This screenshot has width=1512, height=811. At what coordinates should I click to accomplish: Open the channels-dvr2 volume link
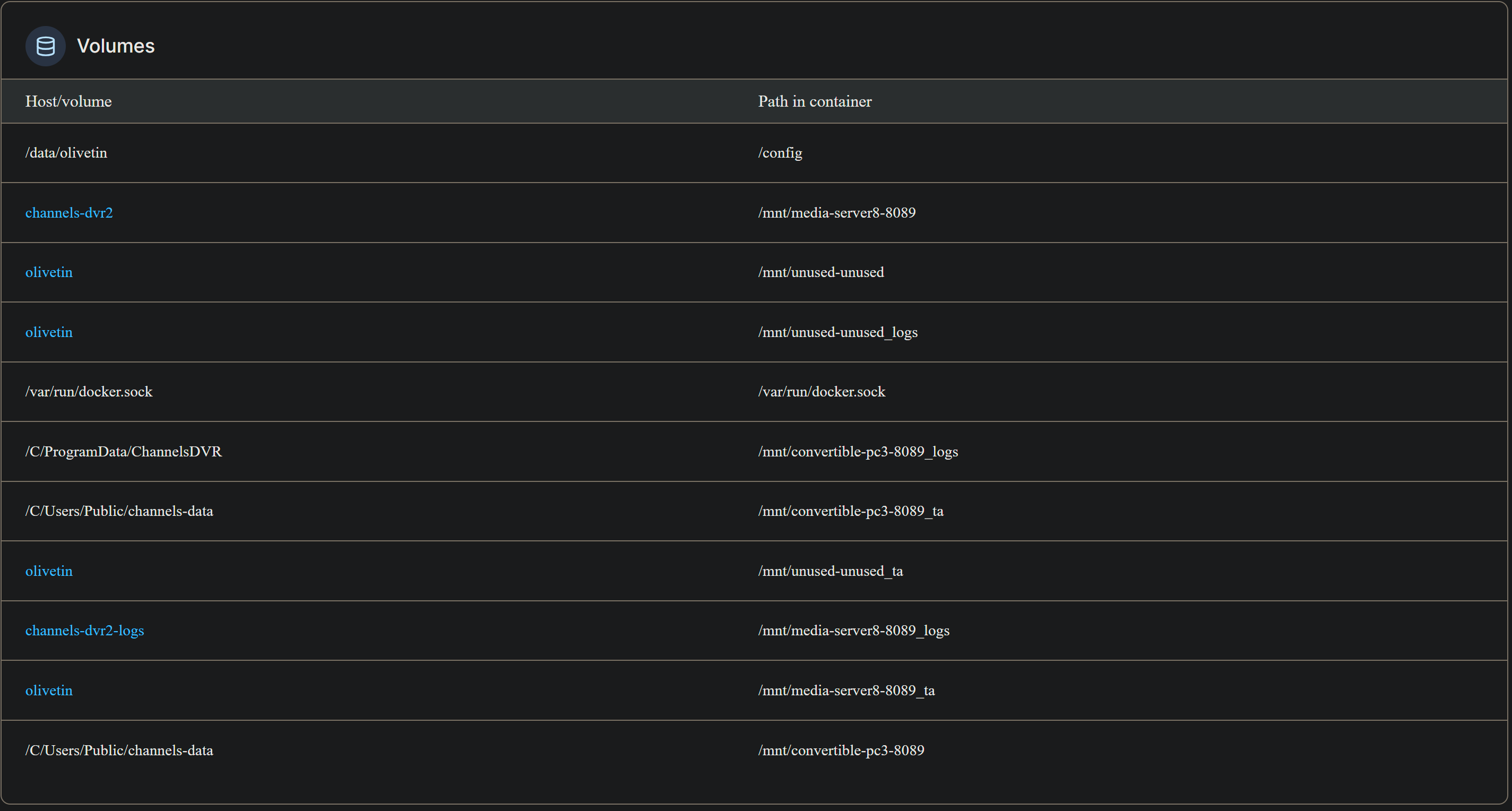(x=68, y=212)
